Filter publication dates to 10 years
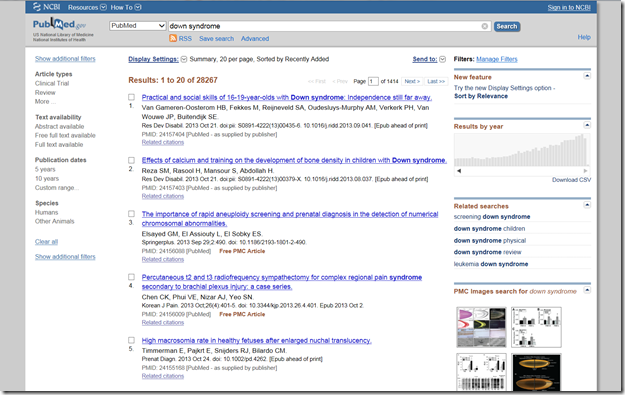This screenshot has height=395, width=625. pyautogui.click(x=47, y=179)
